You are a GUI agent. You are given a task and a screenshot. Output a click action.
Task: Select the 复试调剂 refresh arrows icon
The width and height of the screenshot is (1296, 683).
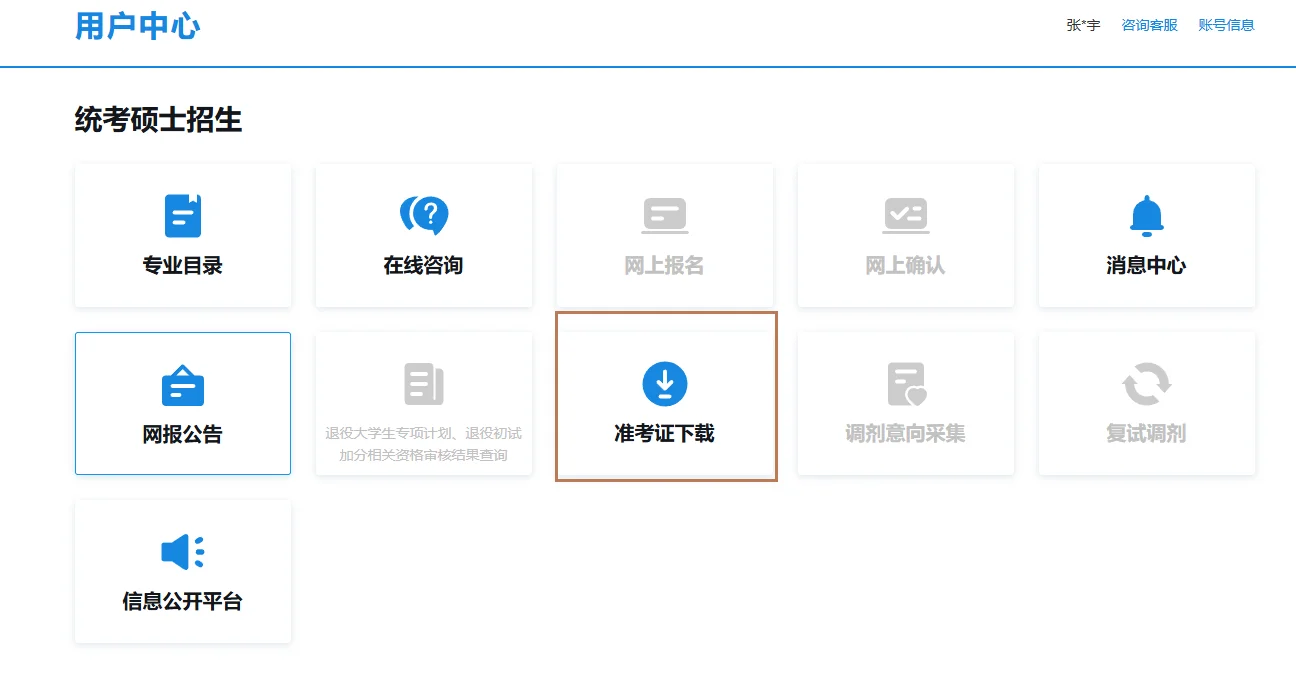click(1146, 383)
